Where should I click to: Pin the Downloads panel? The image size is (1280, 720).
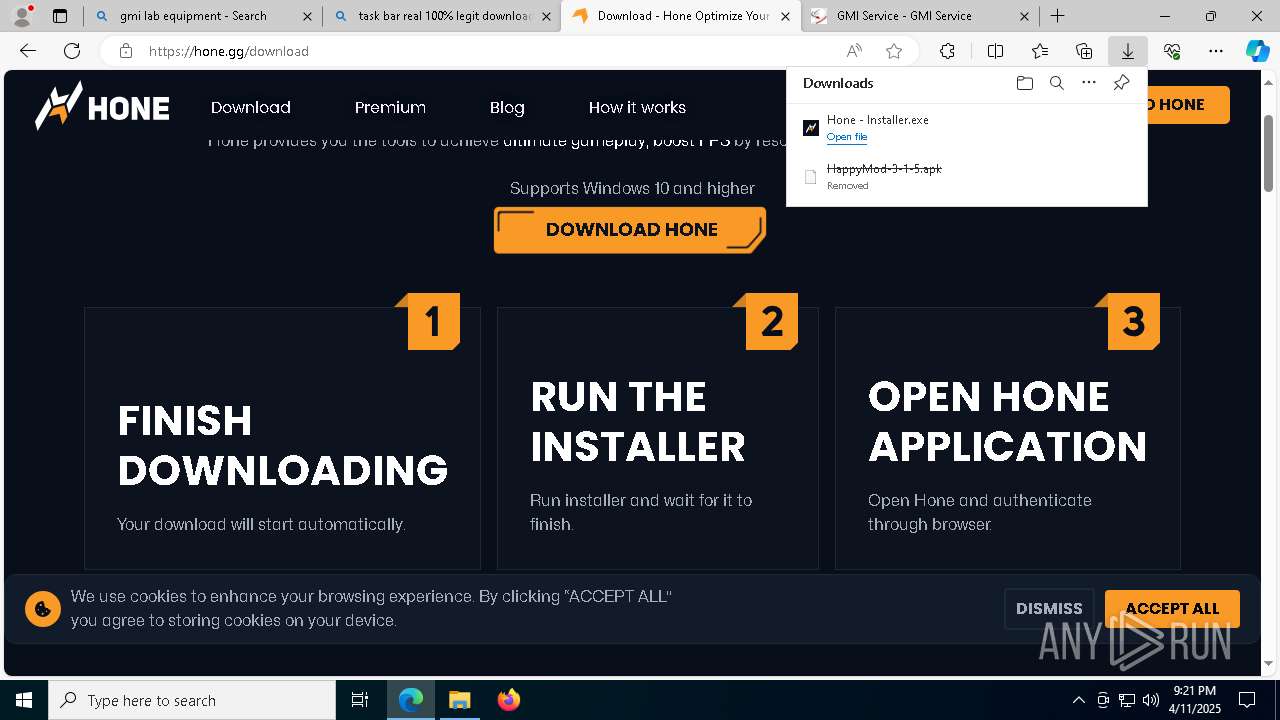pos(1121,83)
